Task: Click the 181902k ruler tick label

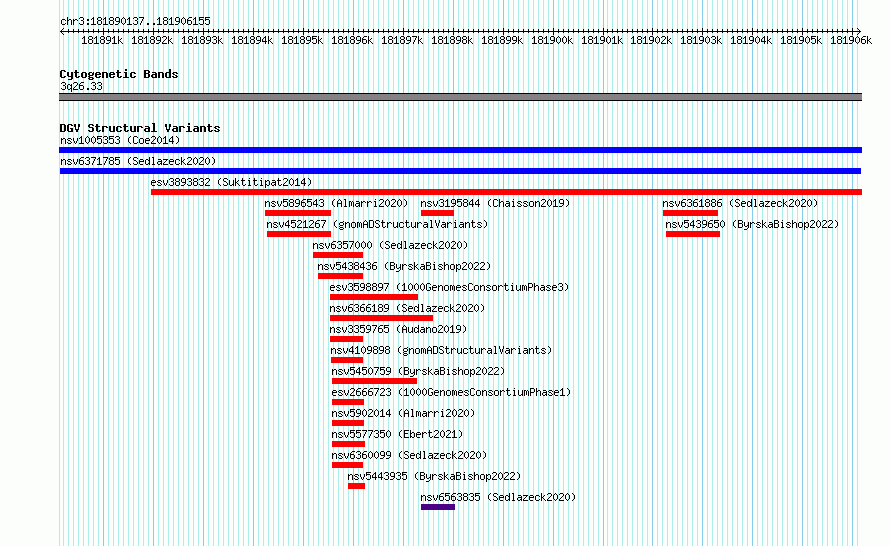Action: (x=651, y=40)
